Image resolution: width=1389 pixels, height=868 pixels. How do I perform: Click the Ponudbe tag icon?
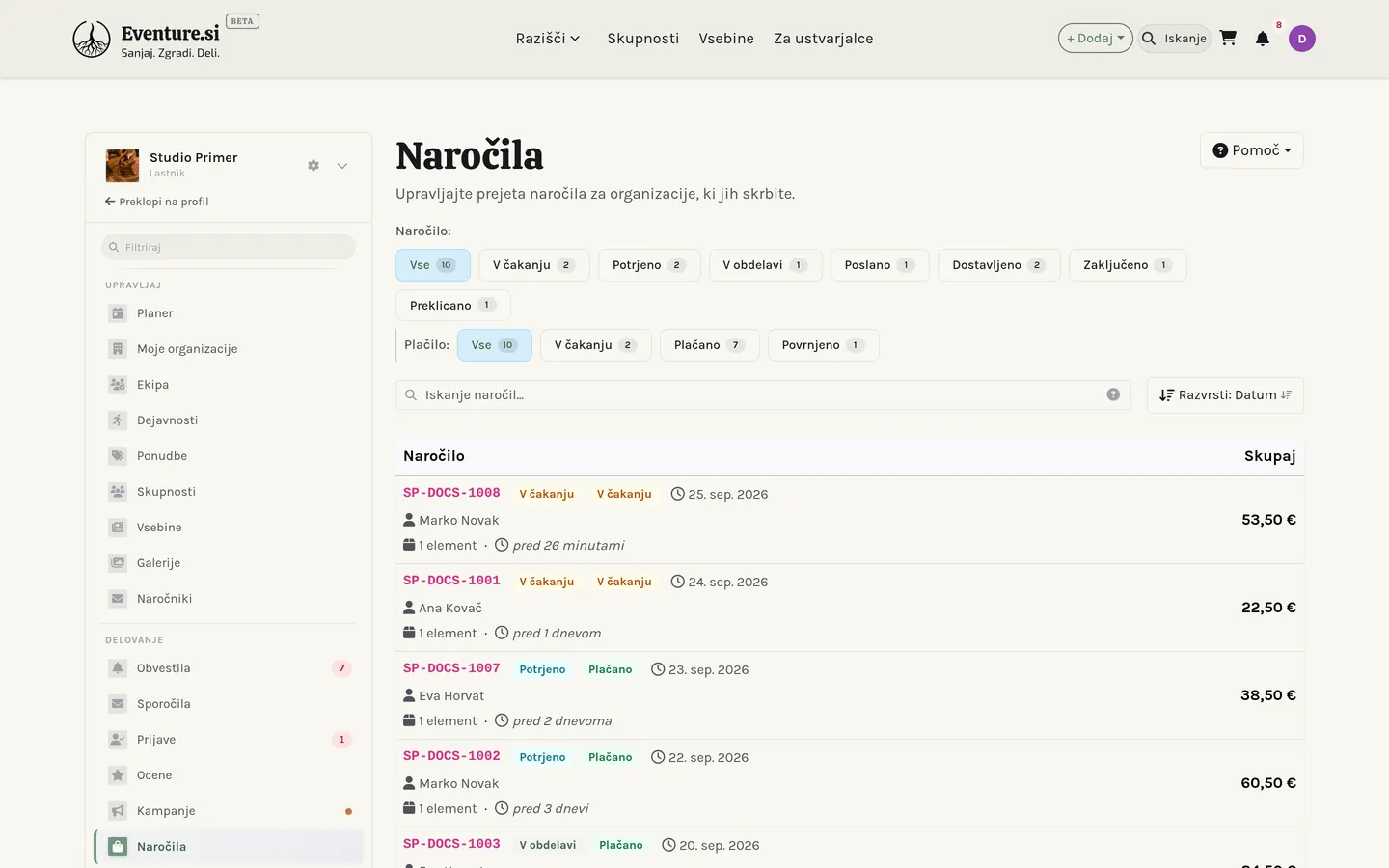(x=118, y=456)
